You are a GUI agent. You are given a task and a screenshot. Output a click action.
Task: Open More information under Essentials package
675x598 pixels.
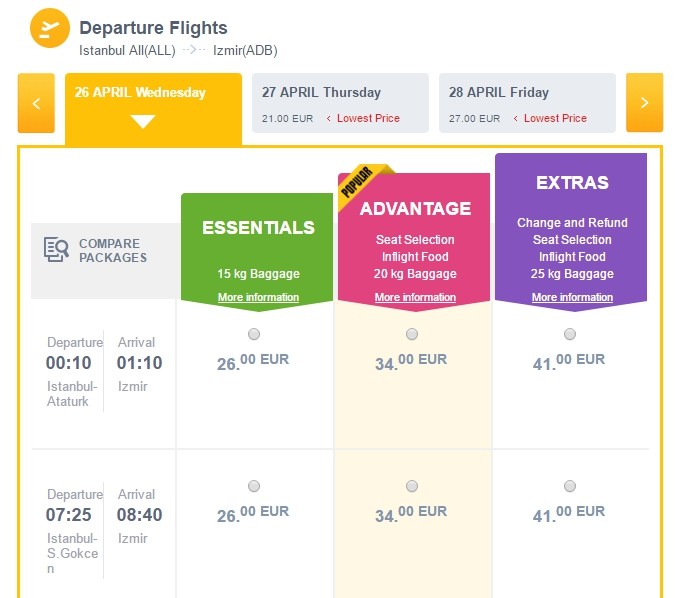(x=258, y=297)
